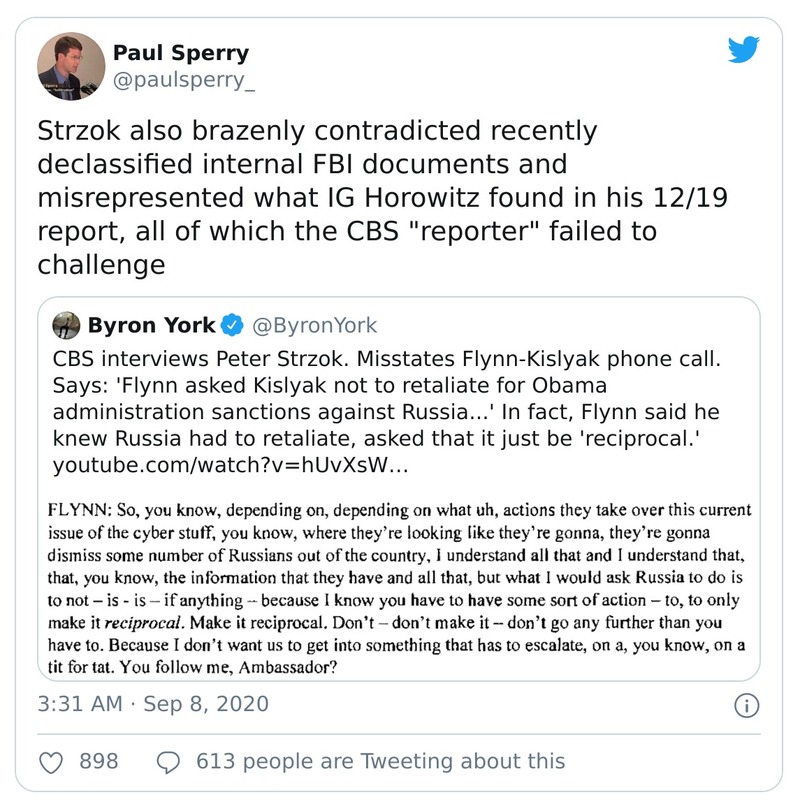Open "613 people are Tweeting about this"
Viewport: 800px width, 811px height.
click(379, 762)
